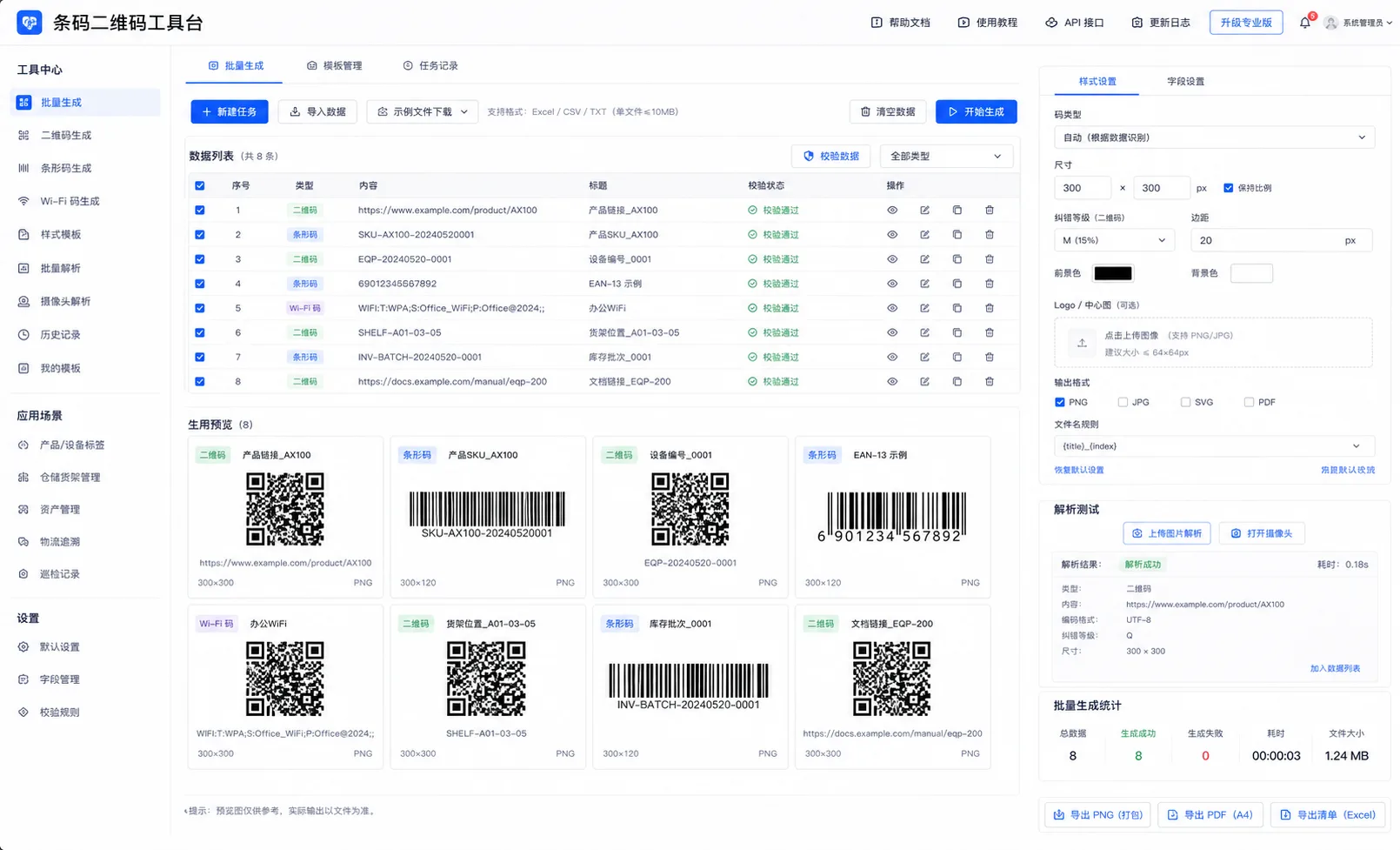Uncheck row 5 Wi-Fi checkbox
The width and height of the screenshot is (1400, 850).
200,308
